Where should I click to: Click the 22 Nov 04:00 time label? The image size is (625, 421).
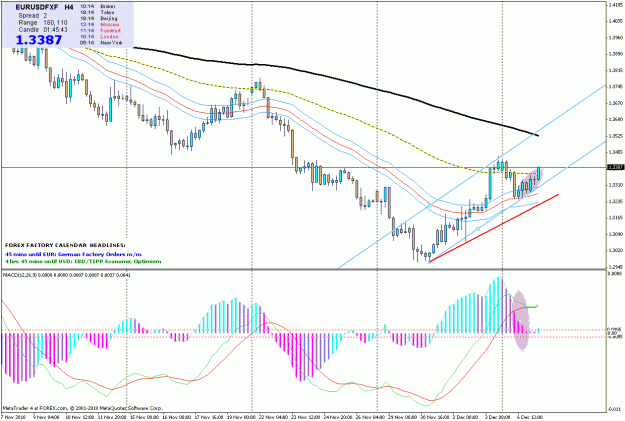(x=273, y=417)
